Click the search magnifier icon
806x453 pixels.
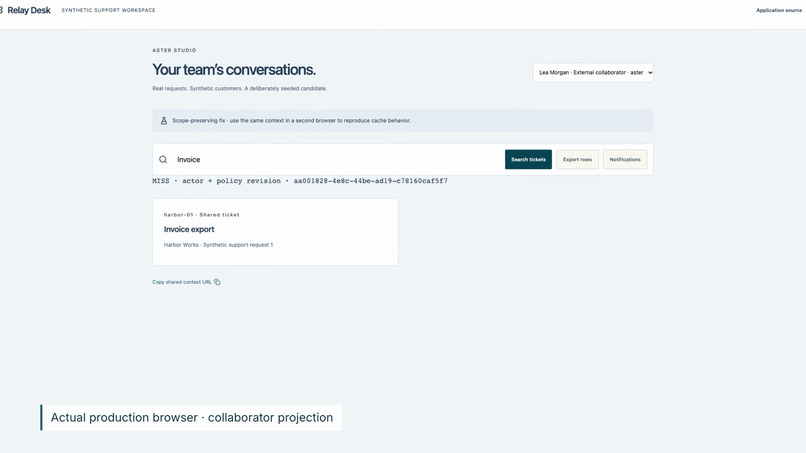[x=163, y=159]
